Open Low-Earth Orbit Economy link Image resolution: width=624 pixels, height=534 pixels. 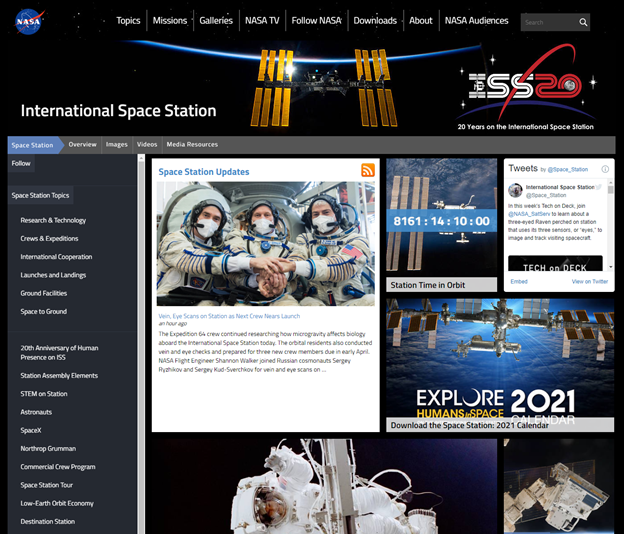[x=57, y=503]
